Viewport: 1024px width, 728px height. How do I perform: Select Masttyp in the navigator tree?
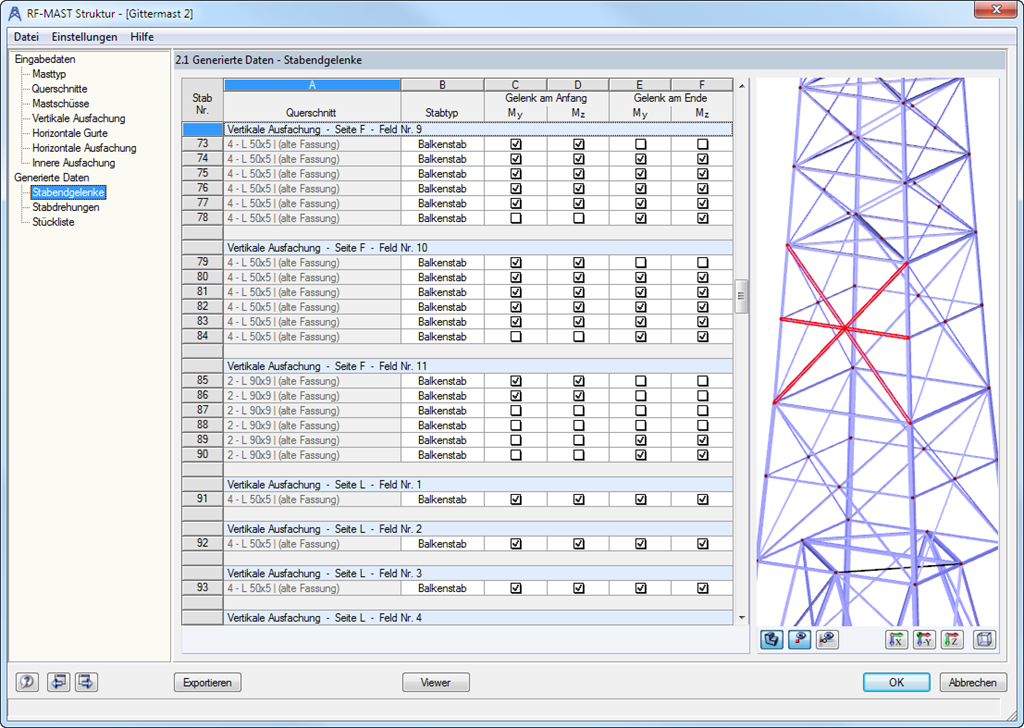tap(49, 74)
